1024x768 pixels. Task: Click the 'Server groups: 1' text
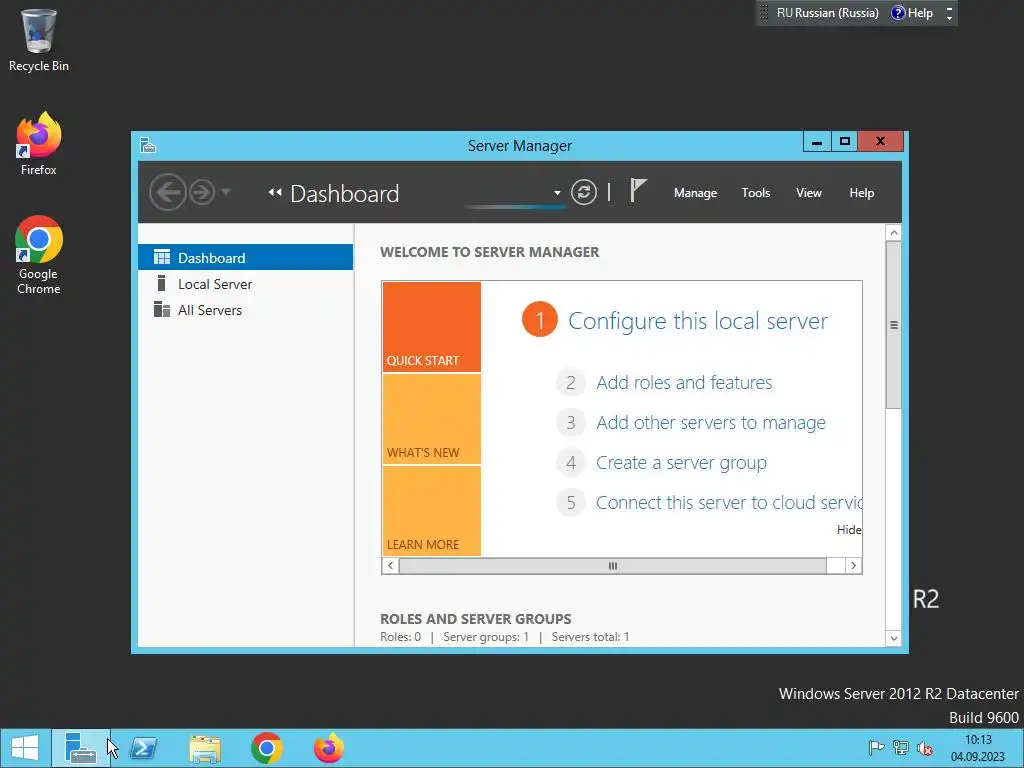click(486, 637)
